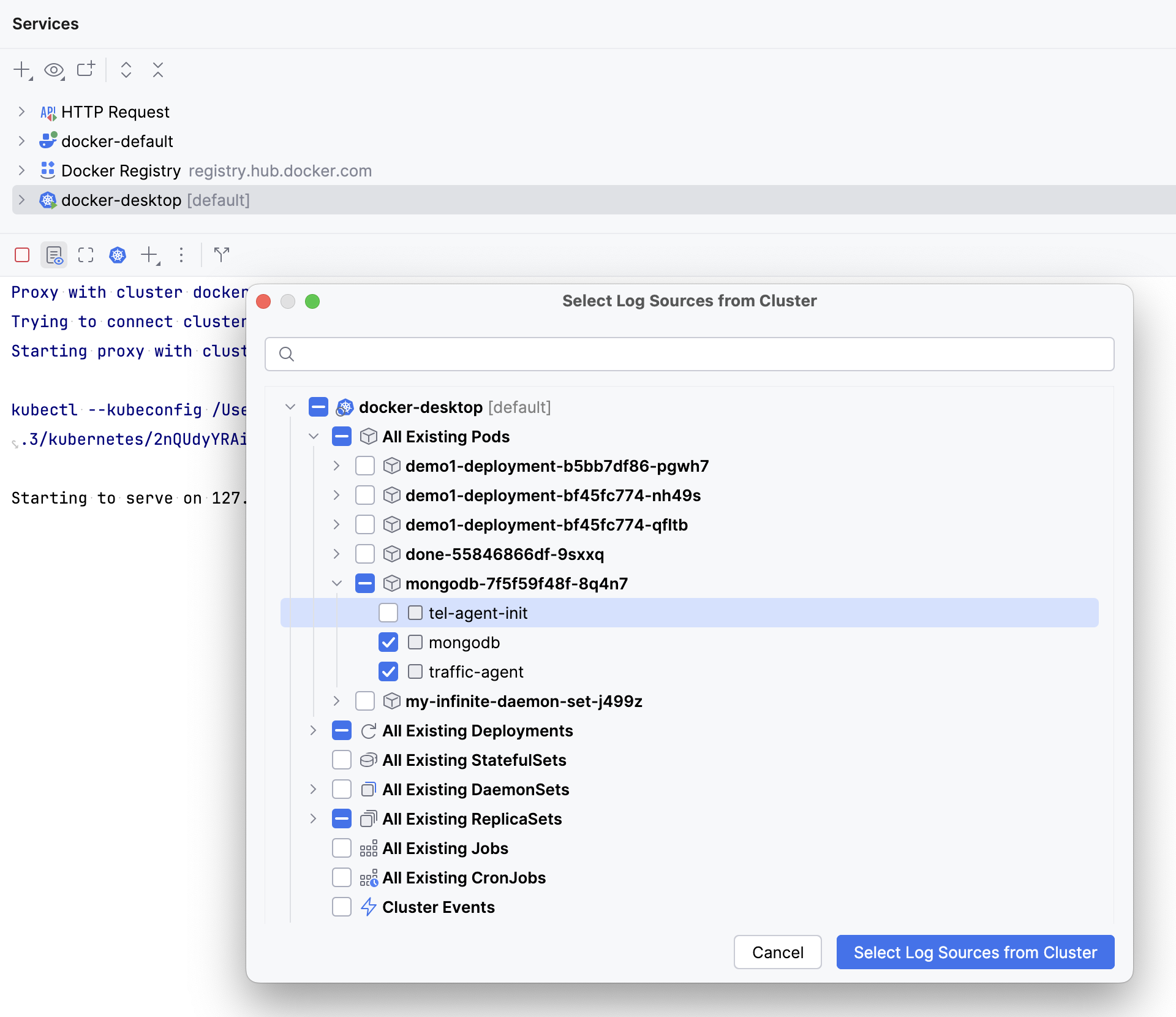Click the log sources document icon
The height and width of the screenshot is (1017, 1176).
(x=54, y=255)
